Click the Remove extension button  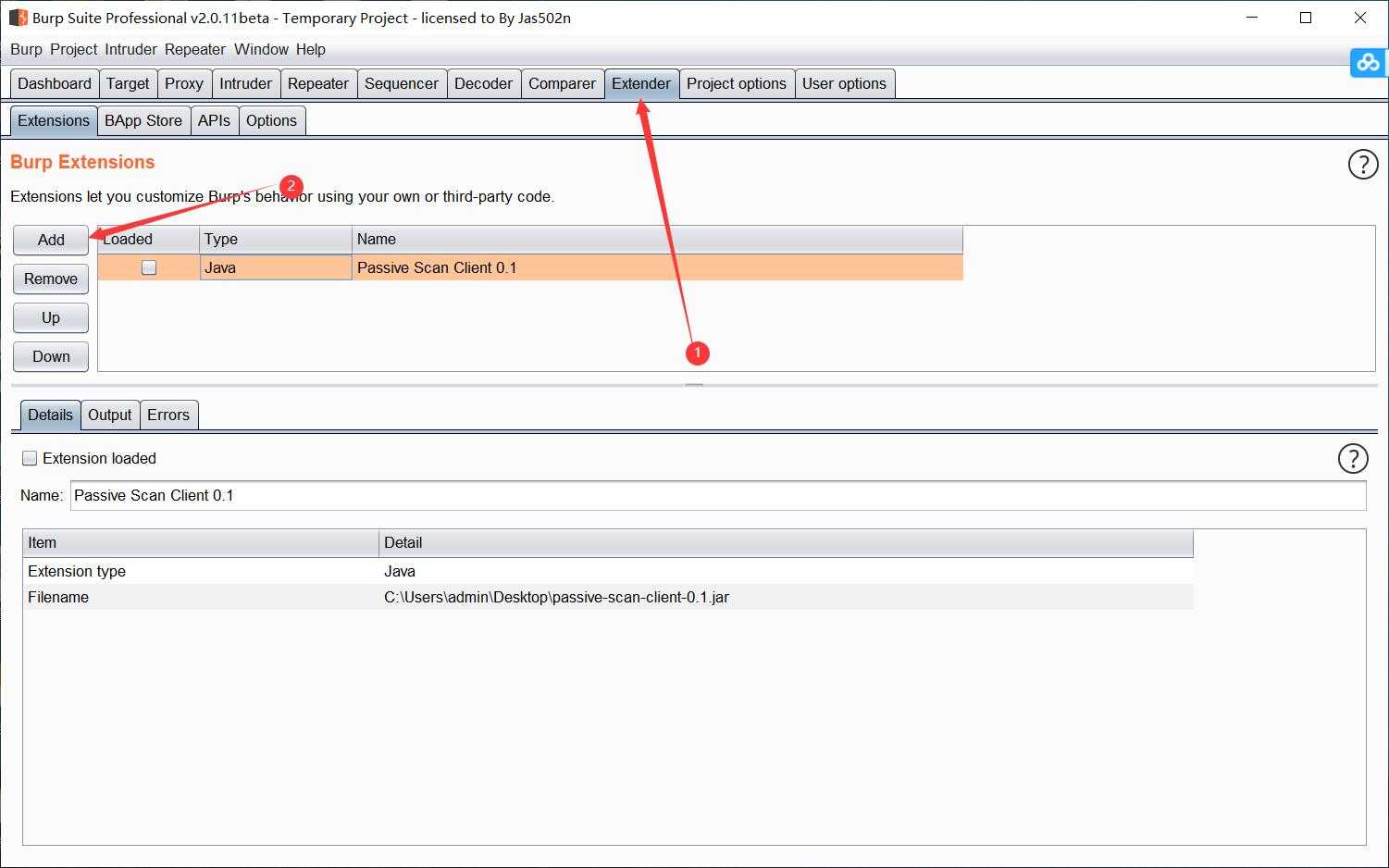51,279
